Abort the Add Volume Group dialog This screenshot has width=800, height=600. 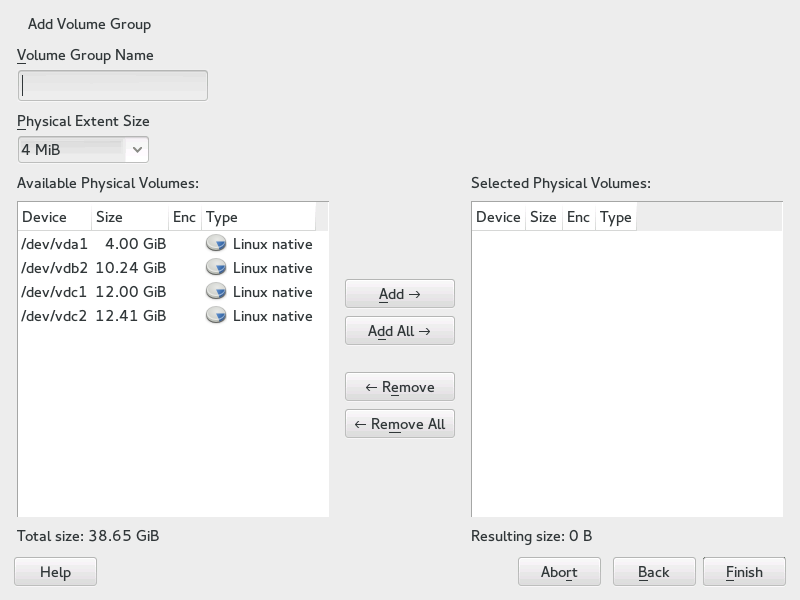(x=559, y=572)
